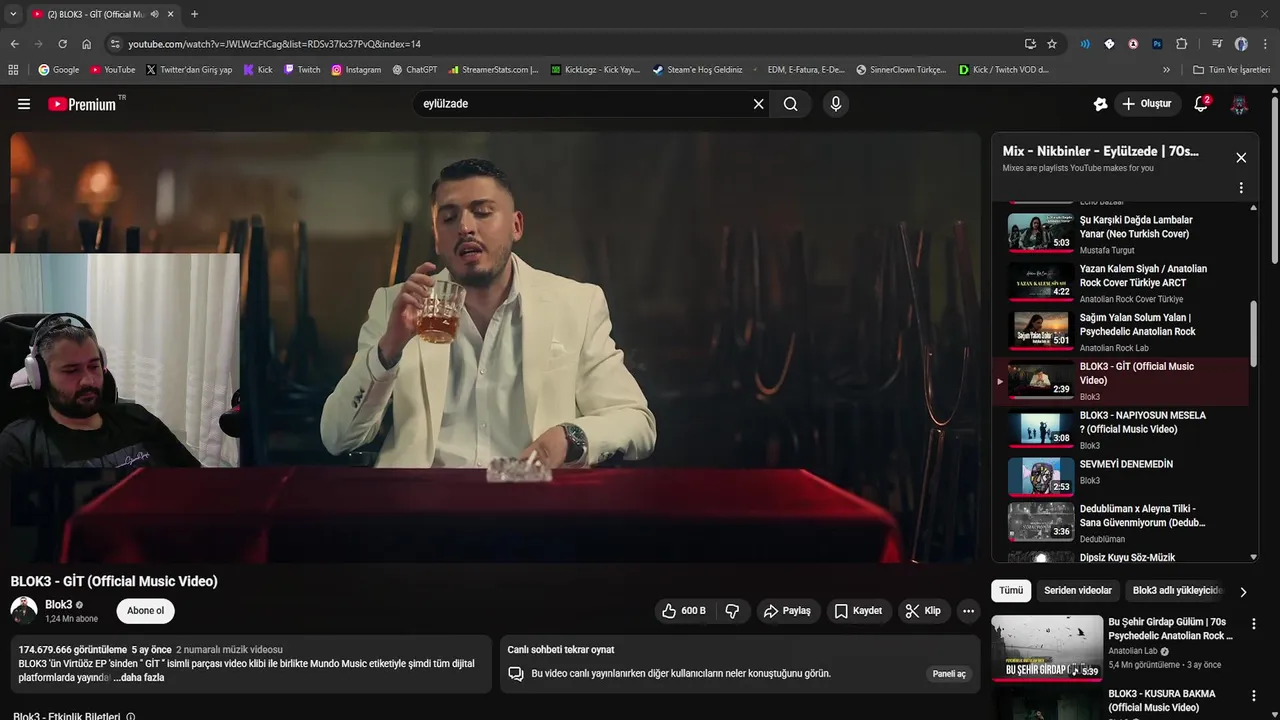
Task: Open the Twitch bookmark
Action: pos(302,70)
